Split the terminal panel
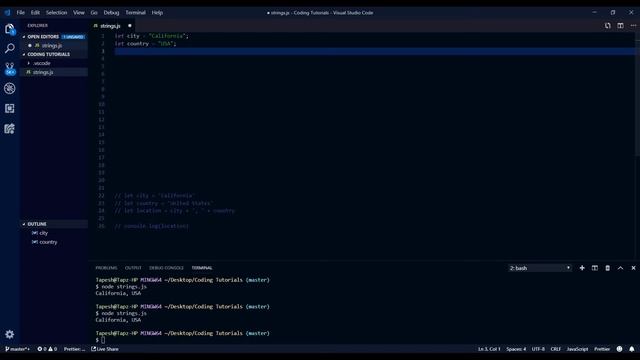The image size is (640, 360). (595, 268)
